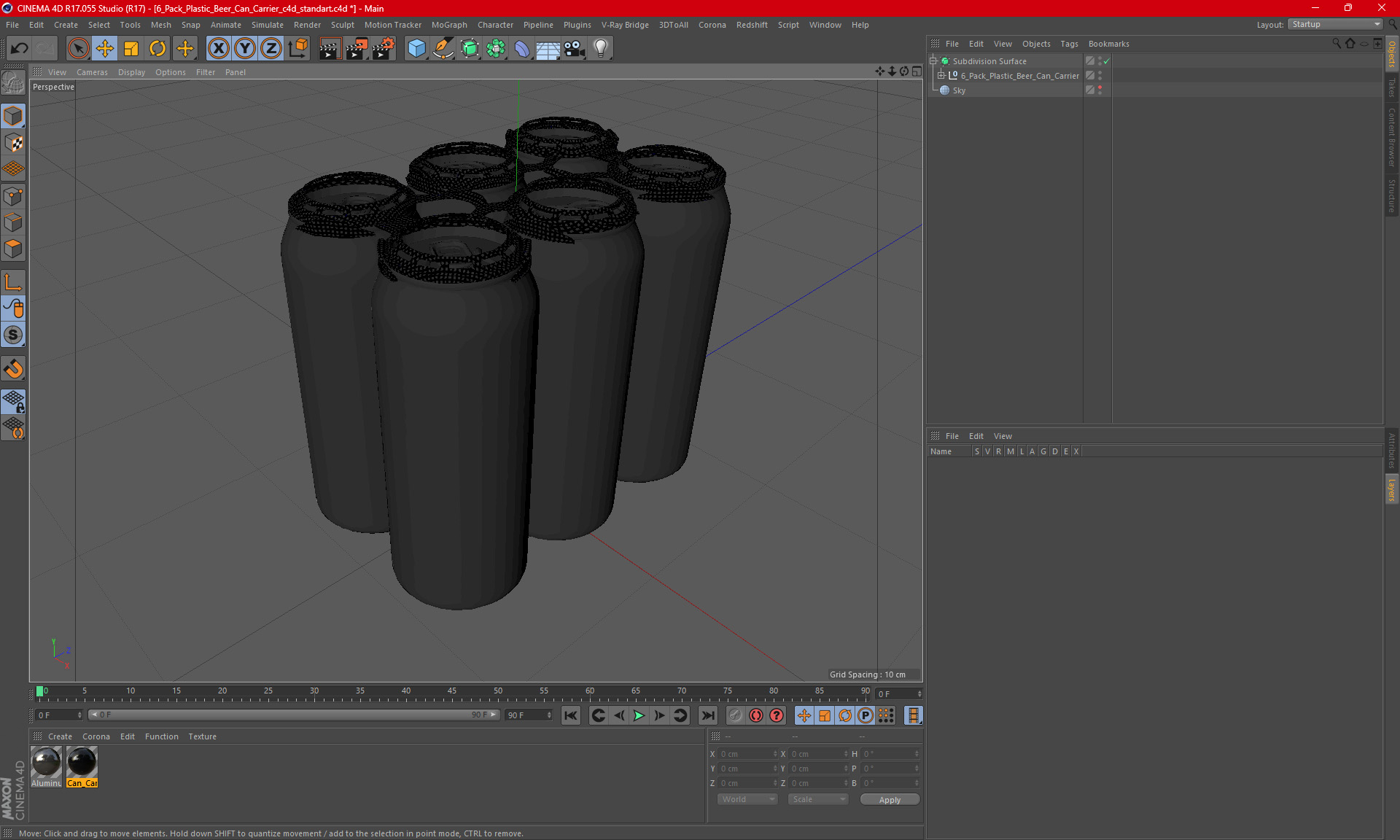Activate the Rotate tool
This screenshot has height=840, width=1400.
157,49
